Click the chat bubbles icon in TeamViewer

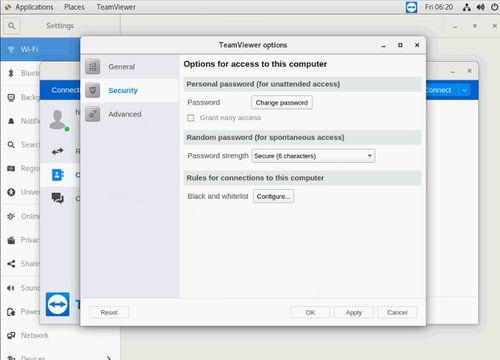coord(57,198)
